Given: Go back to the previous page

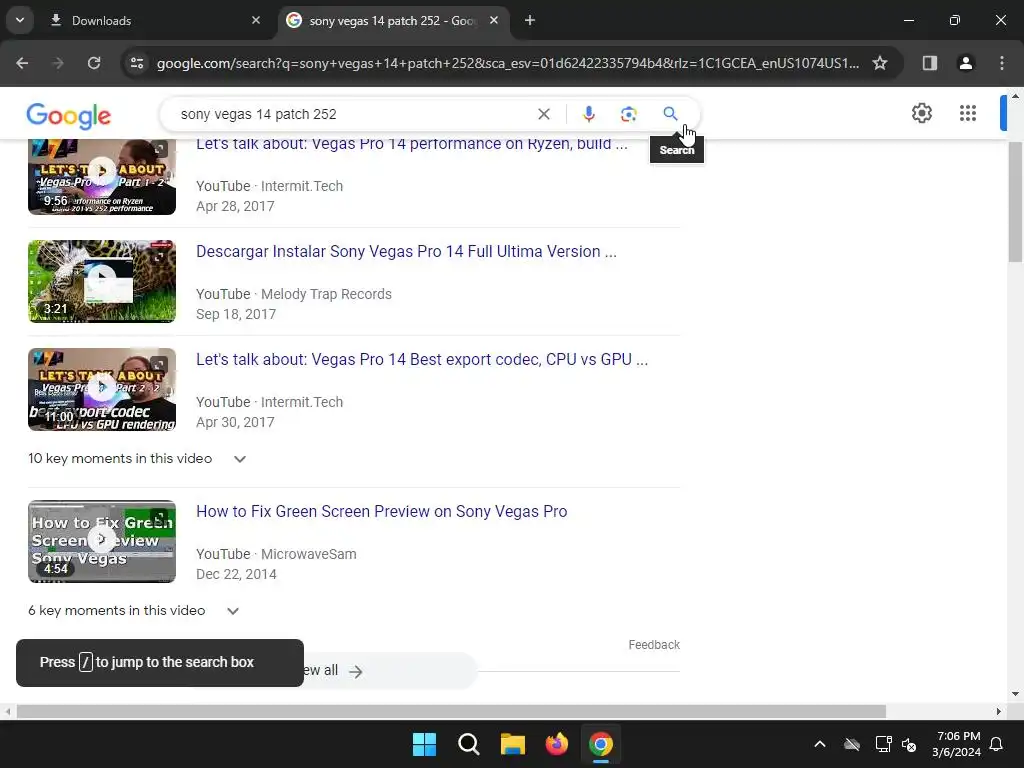Looking at the screenshot, I should (22, 63).
